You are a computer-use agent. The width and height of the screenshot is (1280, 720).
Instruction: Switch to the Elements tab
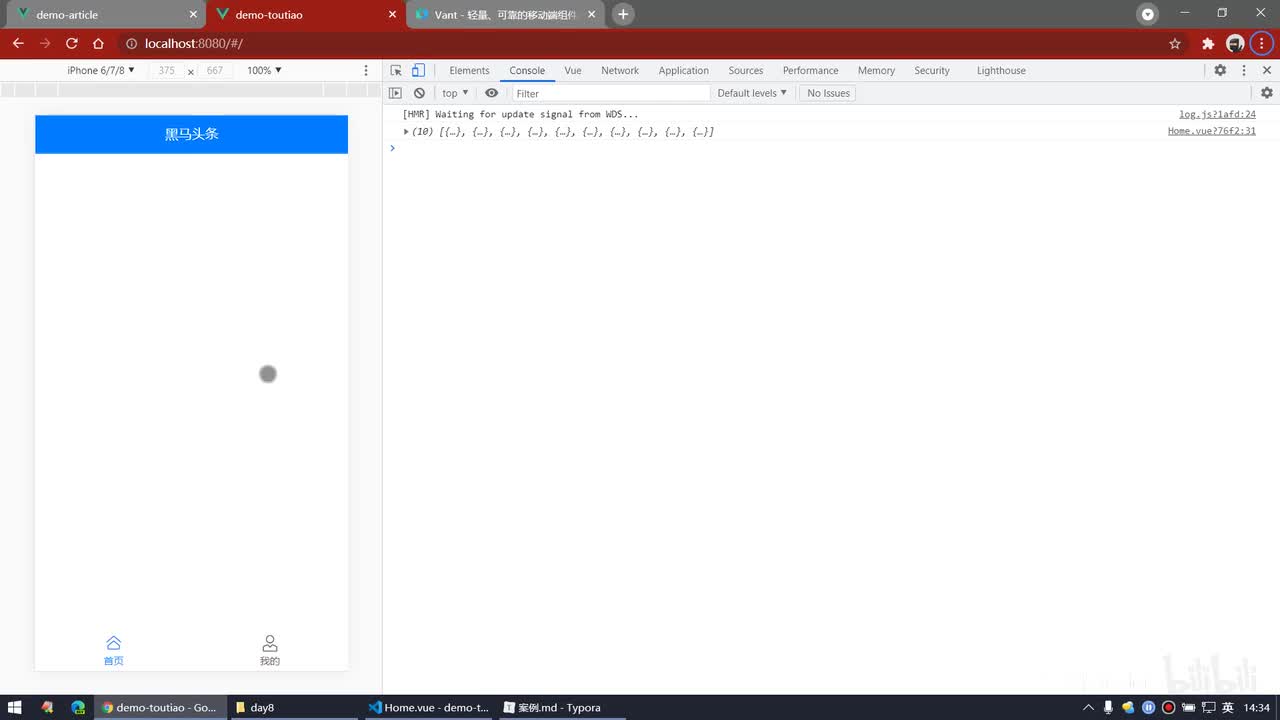coord(469,70)
